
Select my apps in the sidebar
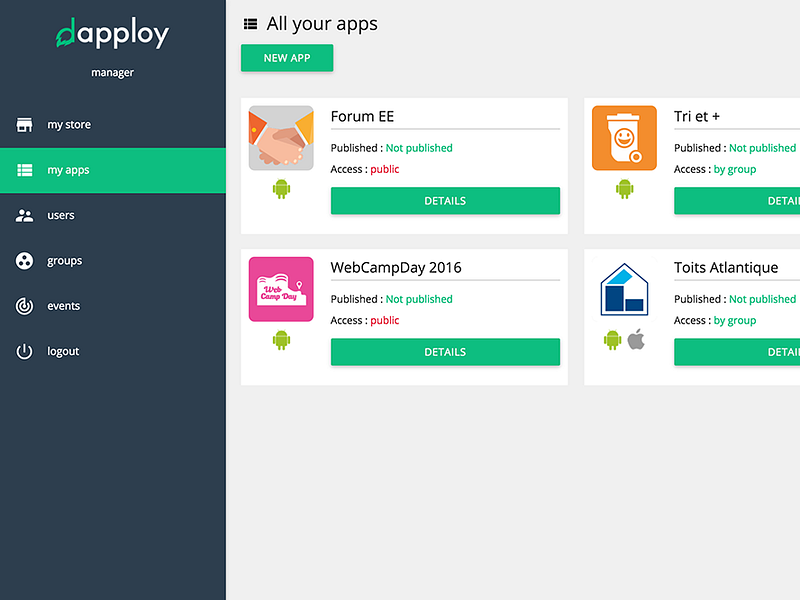point(113,170)
